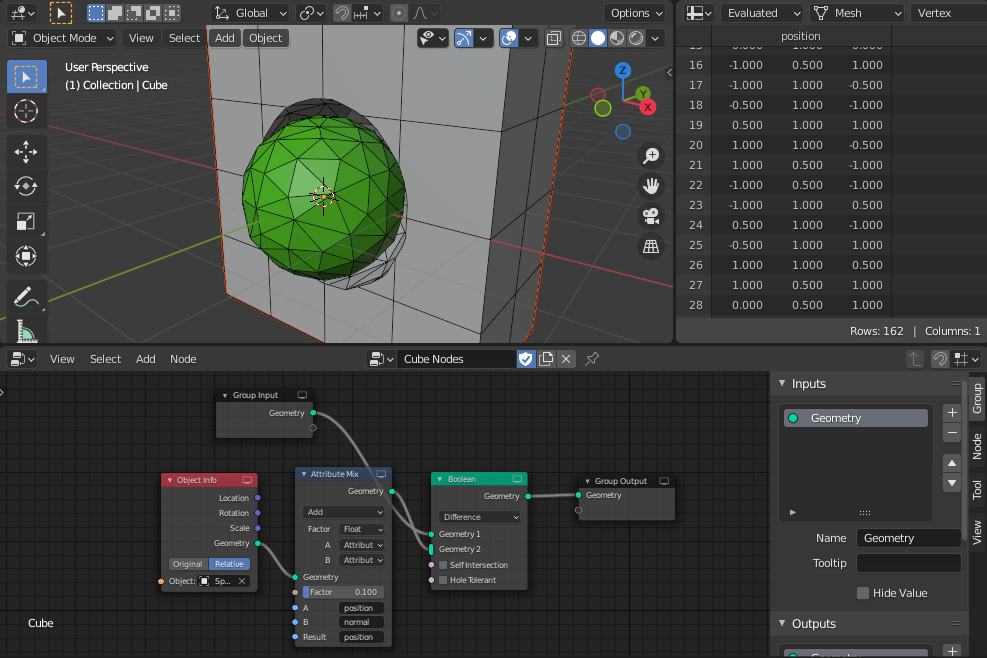Open the Object Mode dropdown
This screenshot has height=658, width=987.
(x=63, y=38)
